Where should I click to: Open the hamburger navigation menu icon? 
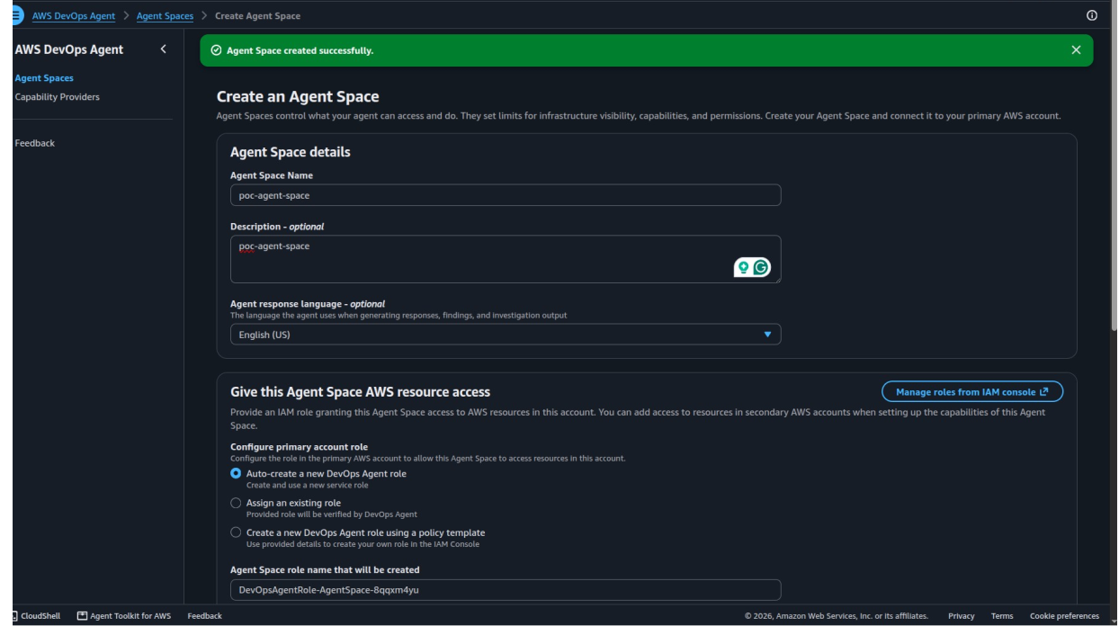[17, 15]
